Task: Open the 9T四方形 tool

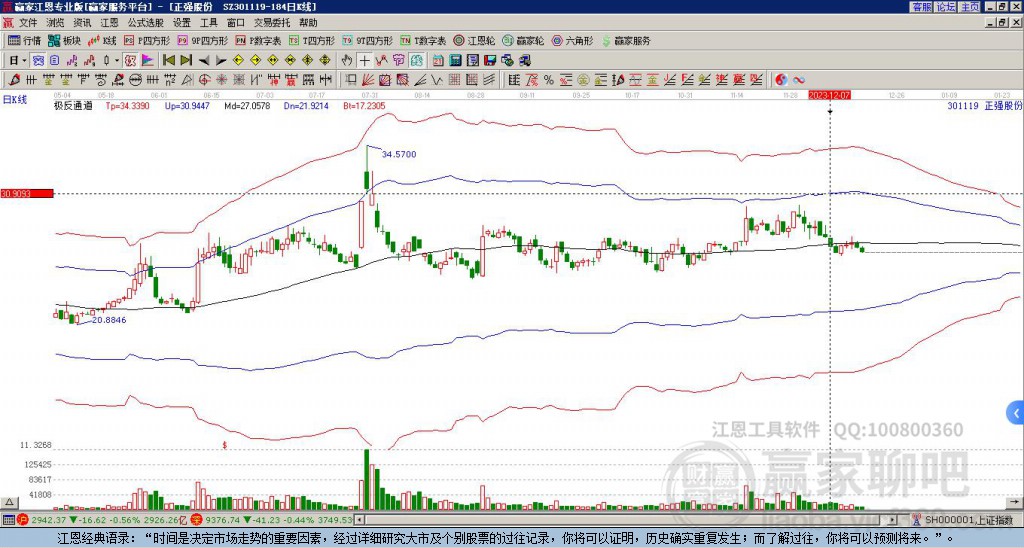Action: pos(367,40)
